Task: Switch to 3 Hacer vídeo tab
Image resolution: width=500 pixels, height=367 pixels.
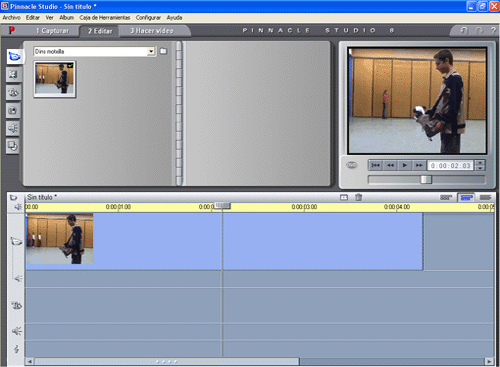Action: 152,31
